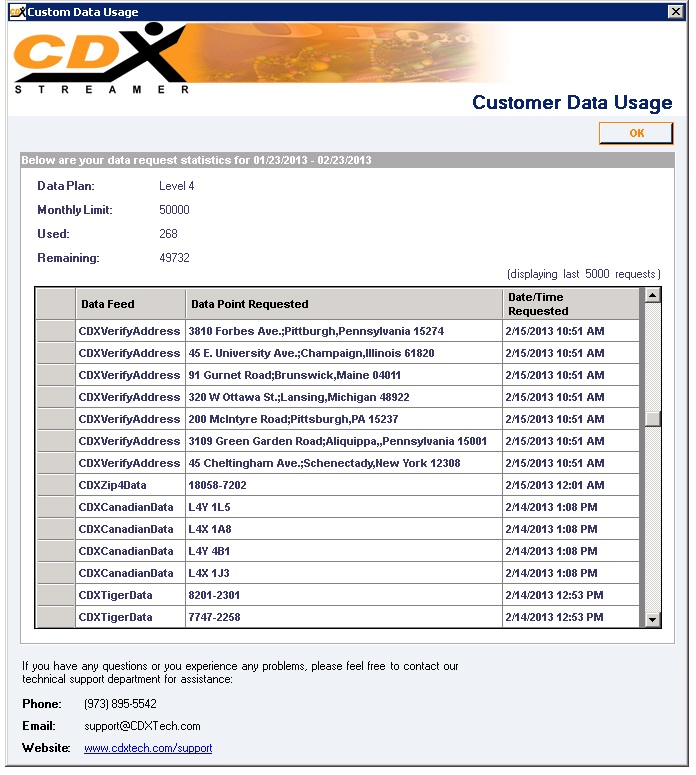Click the support phone number (973) 895-5542

(120, 703)
